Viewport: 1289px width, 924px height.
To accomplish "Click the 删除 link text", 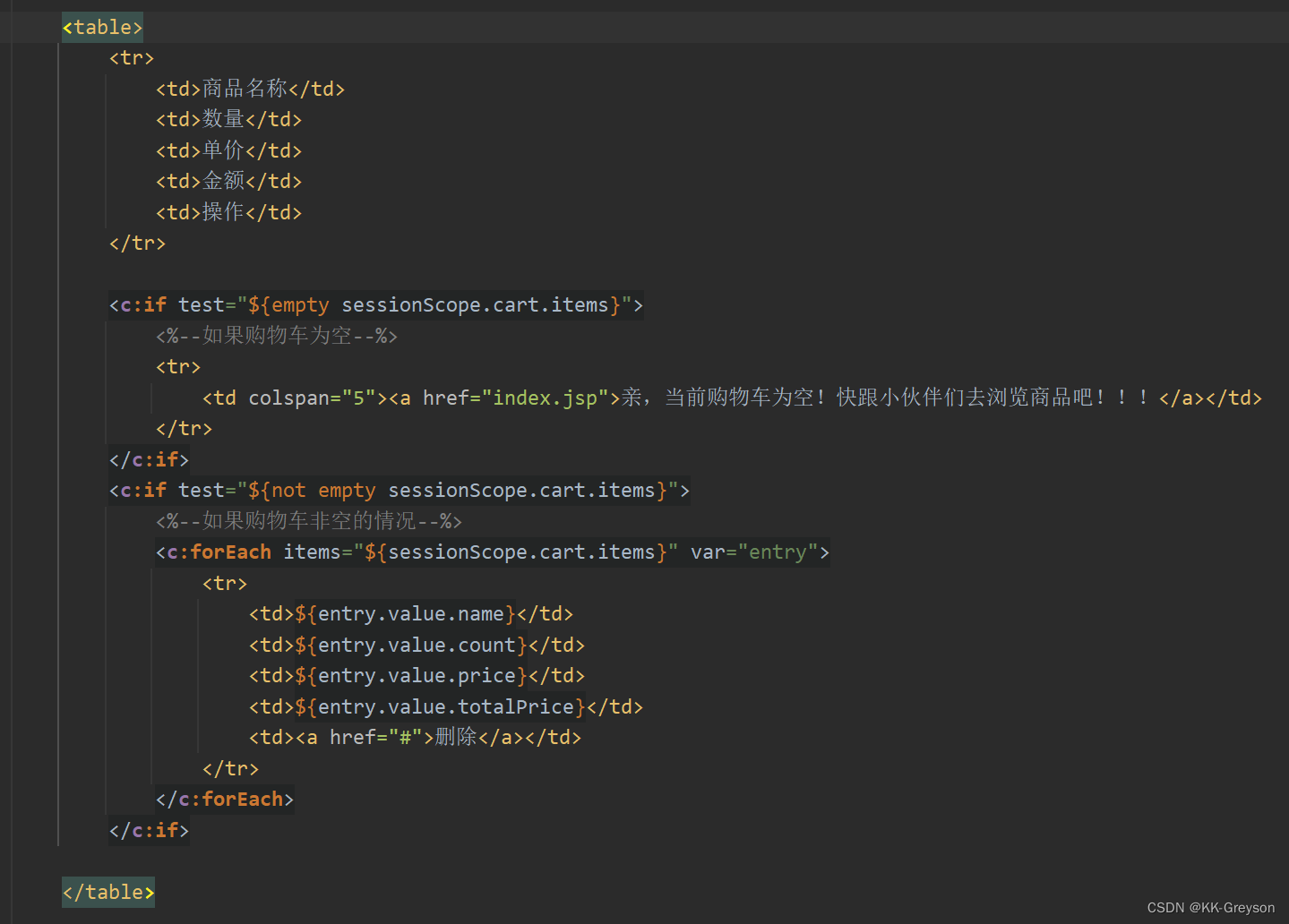I will click(x=456, y=738).
